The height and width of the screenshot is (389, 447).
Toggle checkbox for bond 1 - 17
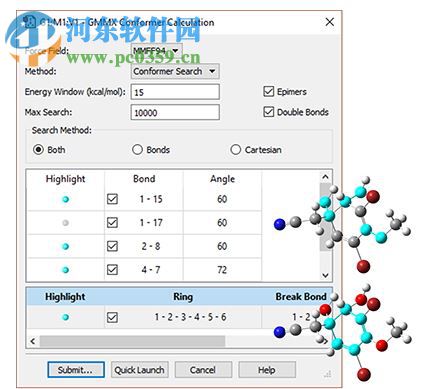tap(112, 222)
